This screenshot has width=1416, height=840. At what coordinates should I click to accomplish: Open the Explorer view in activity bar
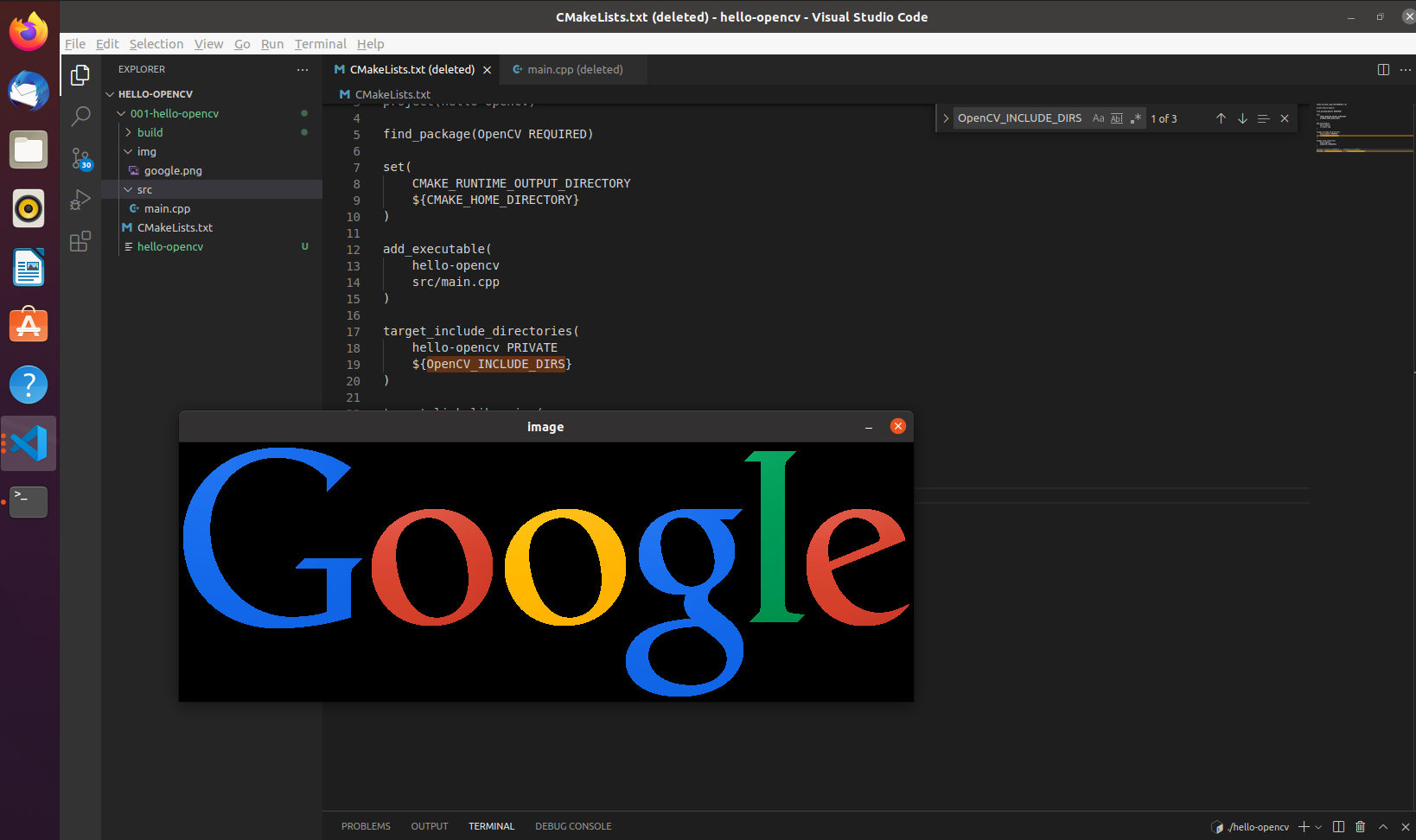tap(80, 75)
